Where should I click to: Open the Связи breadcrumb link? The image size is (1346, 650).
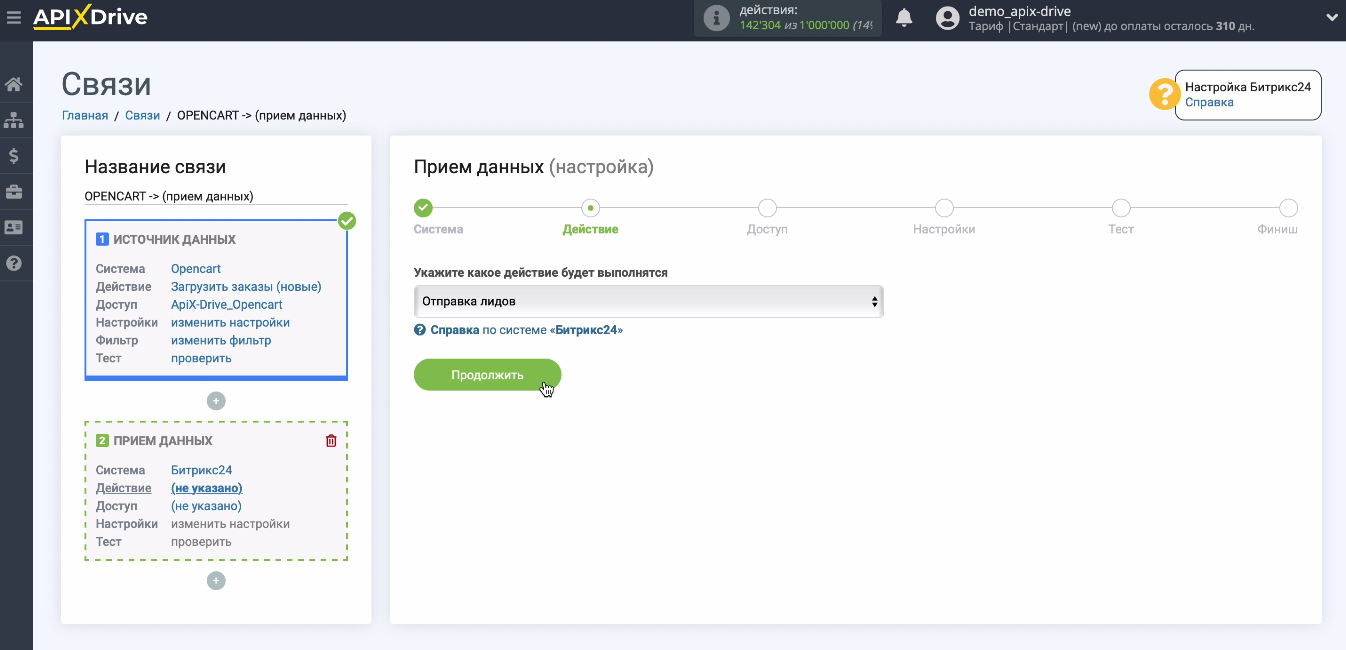point(143,116)
